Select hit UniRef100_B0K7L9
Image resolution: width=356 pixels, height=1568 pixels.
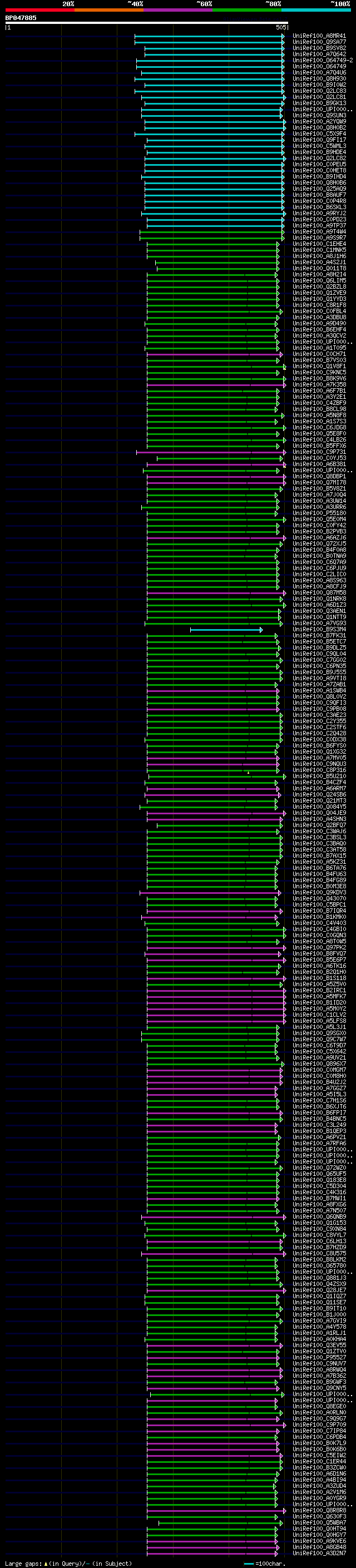(319, 1443)
